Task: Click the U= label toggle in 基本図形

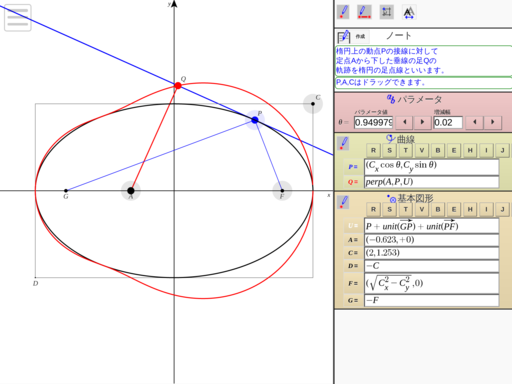Action: [353, 226]
